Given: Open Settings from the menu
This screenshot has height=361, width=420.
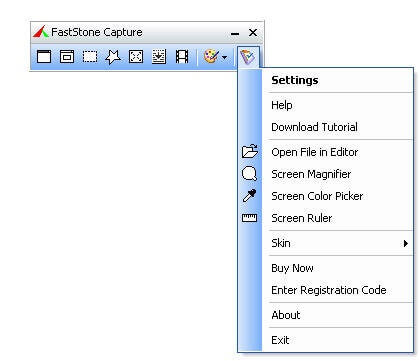Looking at the screenshot, I should (x=338, y=80).
